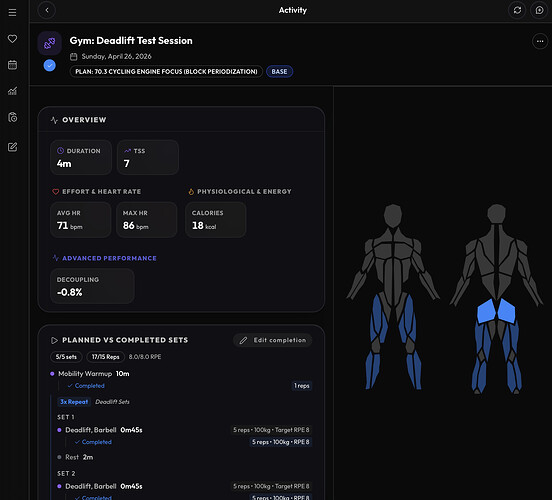This screenshot has height=500, width=552.
Task: Click Completed status under Set 1 deadlift
Action: pyautogui.click(x=93, y=442)
